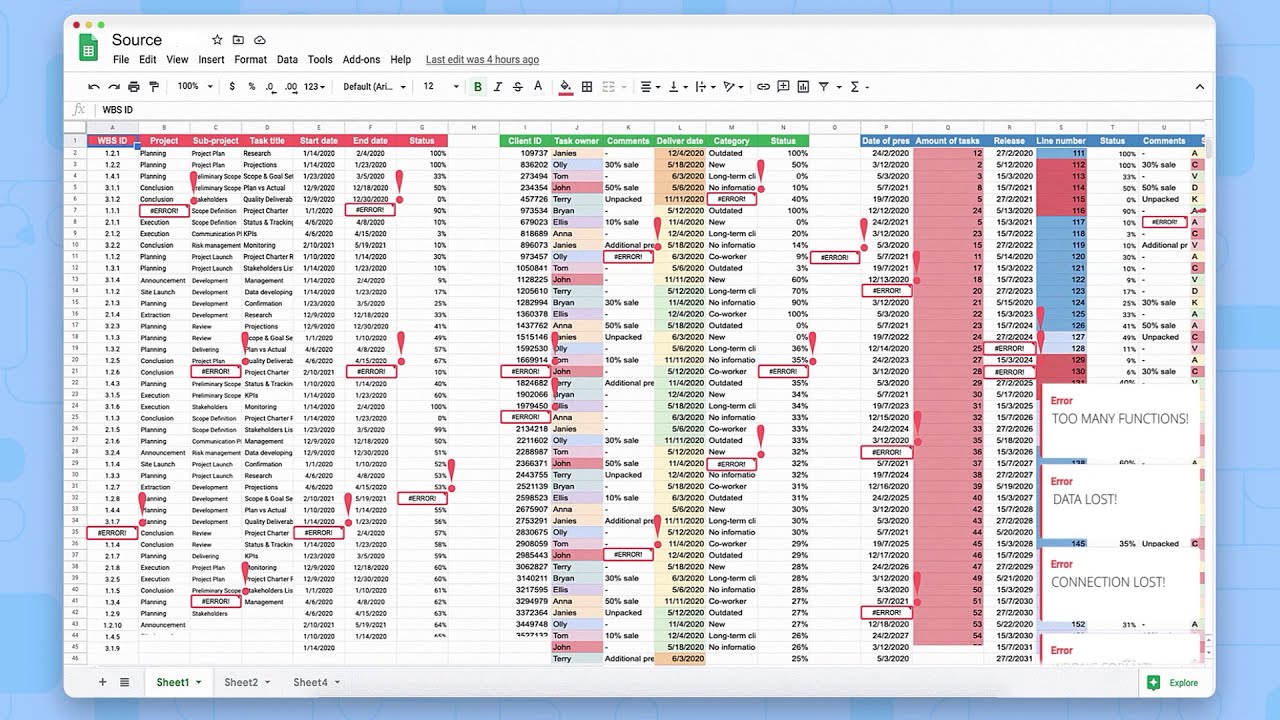Toggle Italic formatting
Screen dimensions: 1280x720
tap(498, 87)
